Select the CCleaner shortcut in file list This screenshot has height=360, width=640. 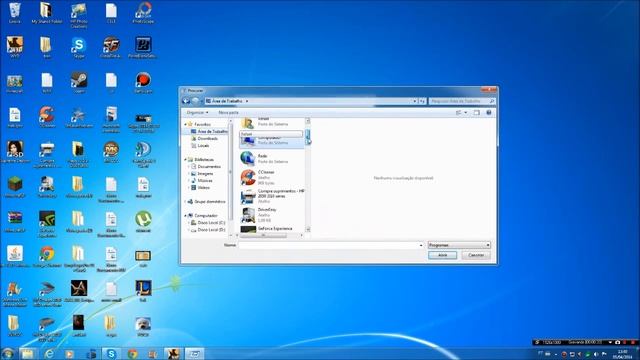(272, 178)
